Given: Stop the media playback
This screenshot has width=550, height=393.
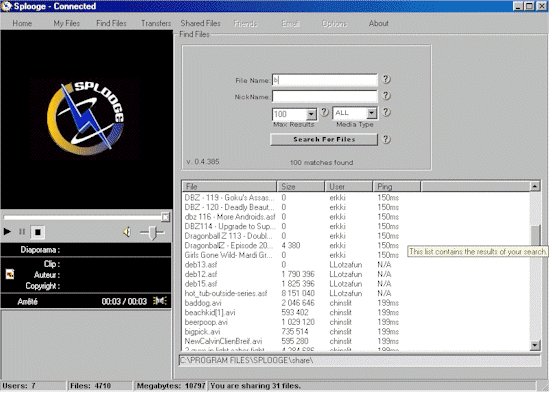Looking at the screenshot, I should point(38,232).
